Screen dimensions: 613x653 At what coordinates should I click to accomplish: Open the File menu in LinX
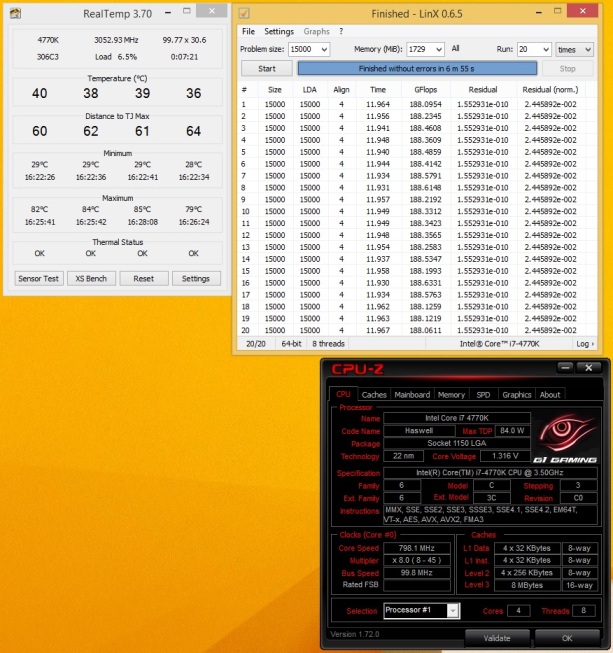coord(248,32)
